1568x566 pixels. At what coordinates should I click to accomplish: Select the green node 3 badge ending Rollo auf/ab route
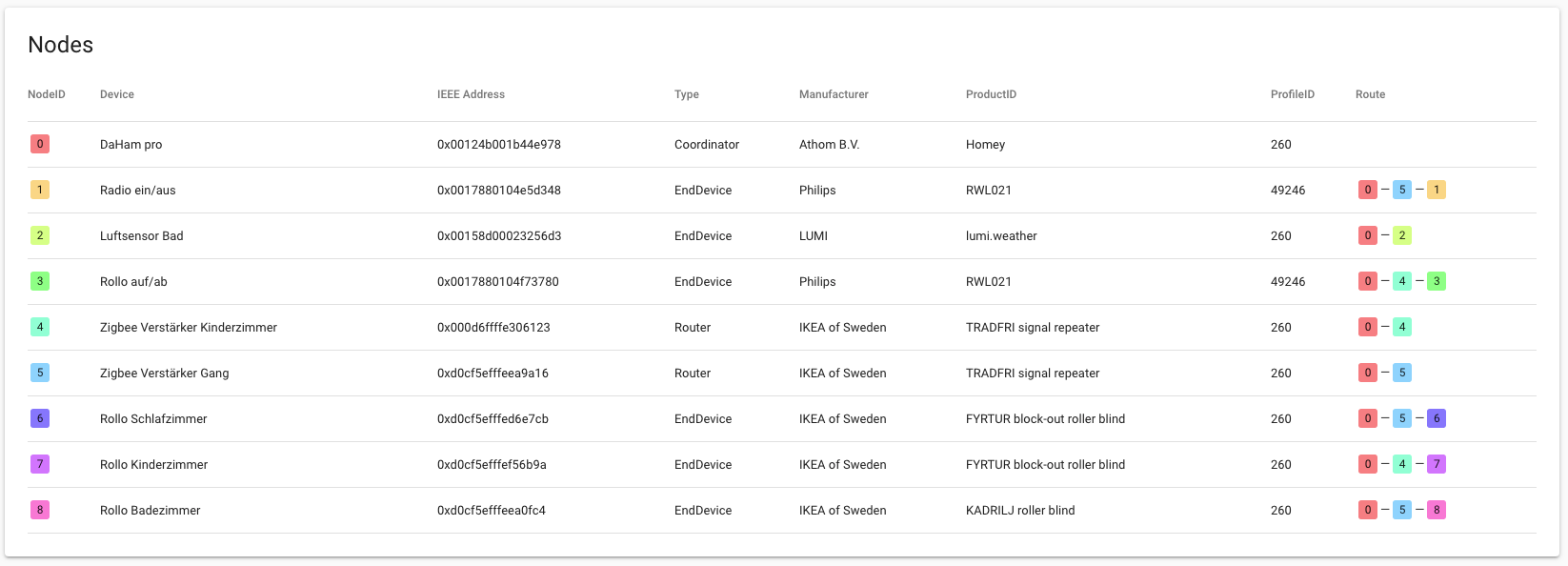click(x=1437, y=281)
